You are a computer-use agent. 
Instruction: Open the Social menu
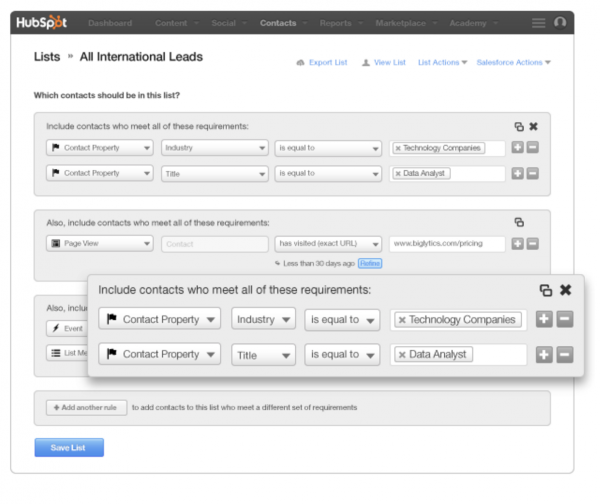[229, 23]
